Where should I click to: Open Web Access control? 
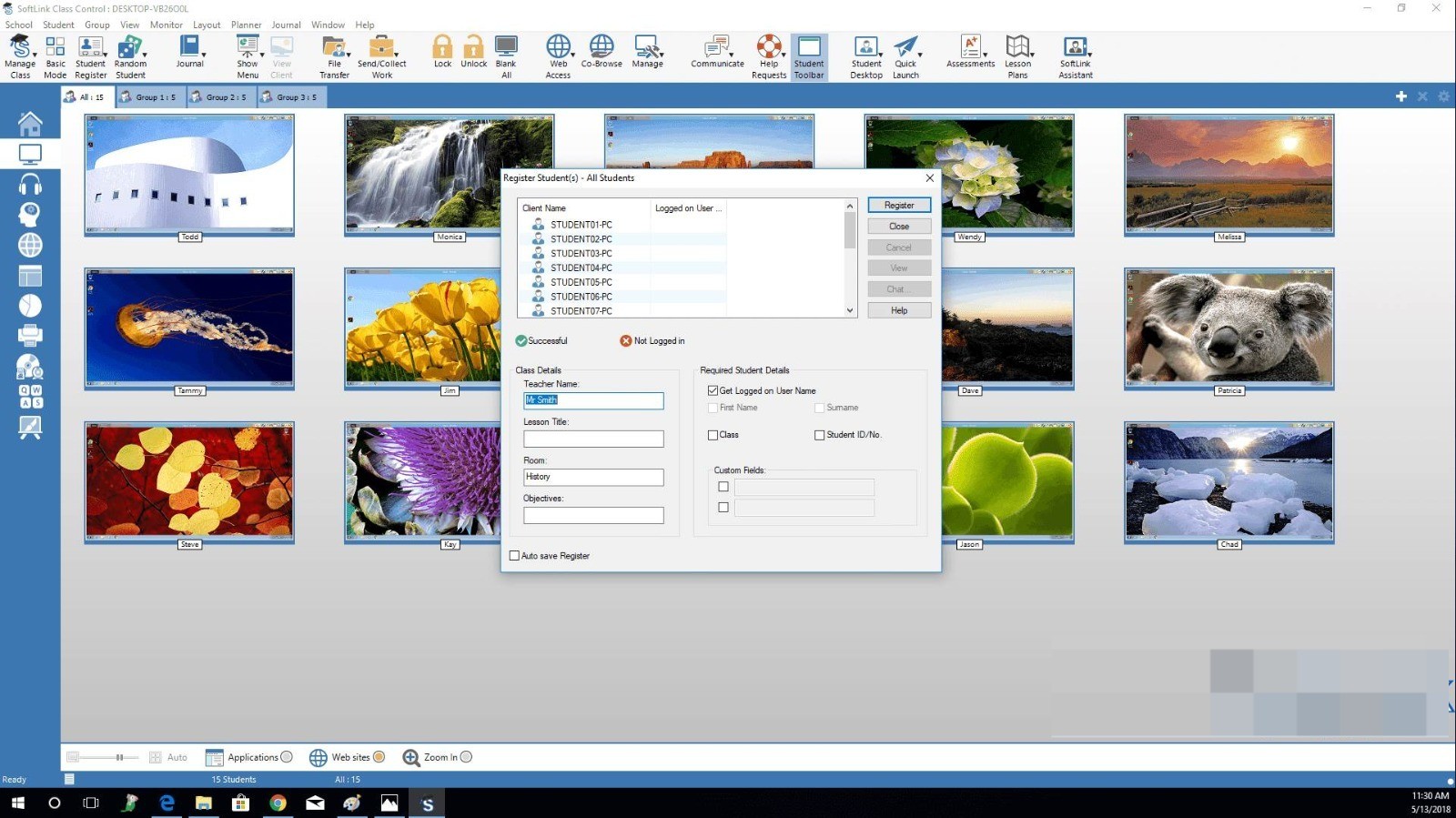(x=558, y=56)
